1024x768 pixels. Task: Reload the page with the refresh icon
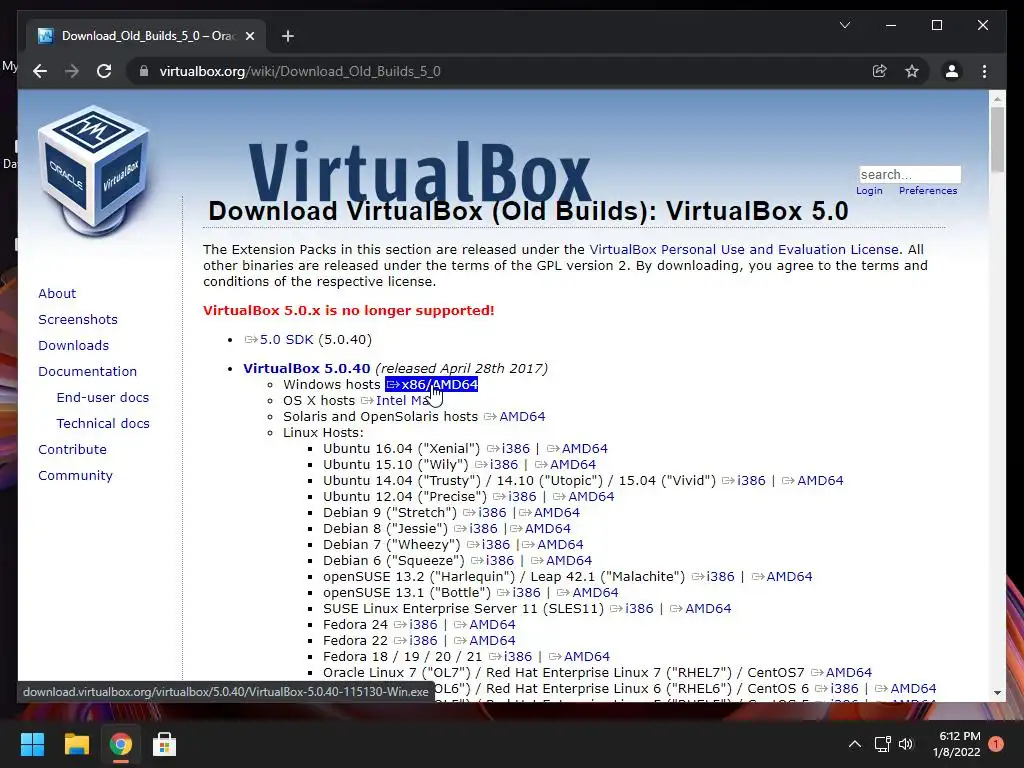(x=104, y=71)
